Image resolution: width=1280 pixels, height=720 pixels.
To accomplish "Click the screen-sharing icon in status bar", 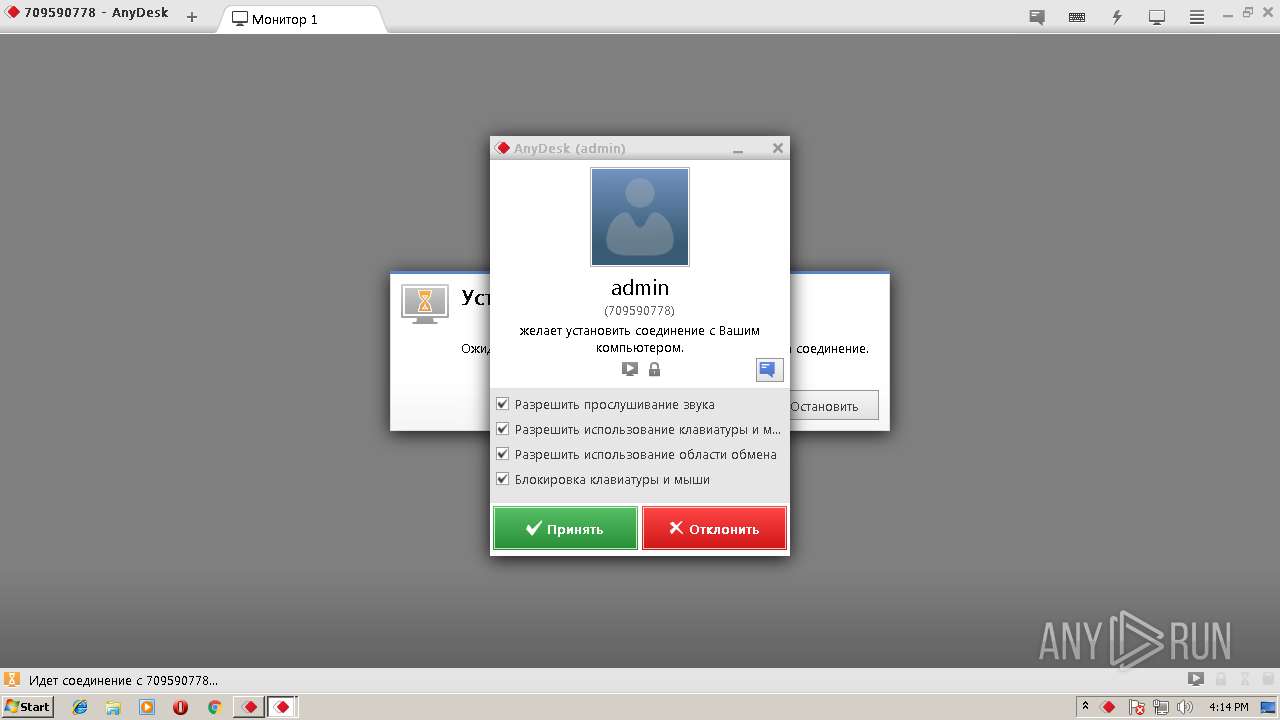I will point(1196,679).
